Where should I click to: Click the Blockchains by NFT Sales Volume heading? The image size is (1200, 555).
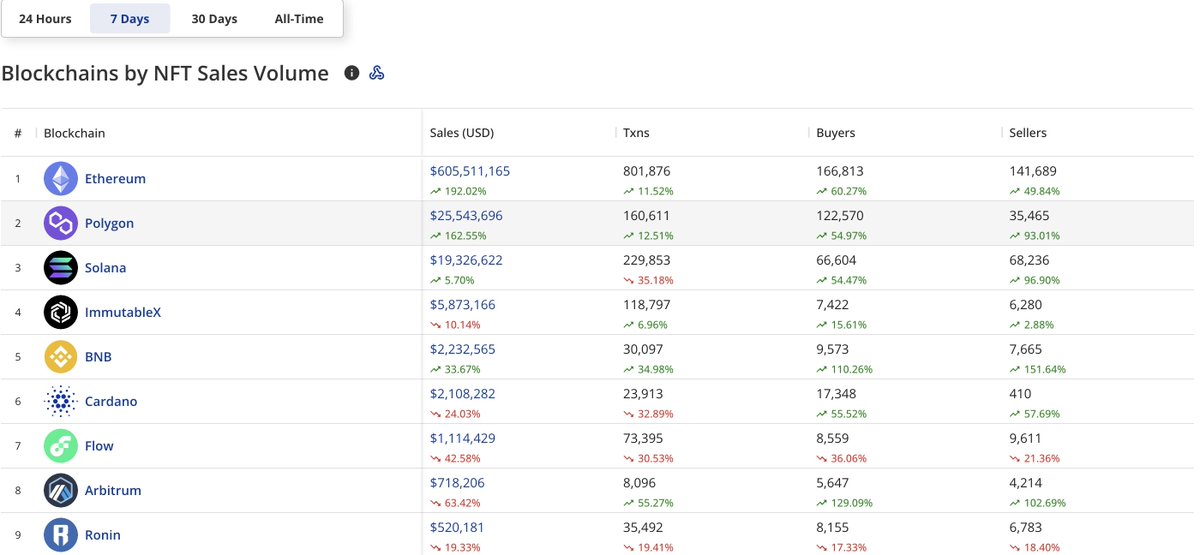(x=165, y=73)
